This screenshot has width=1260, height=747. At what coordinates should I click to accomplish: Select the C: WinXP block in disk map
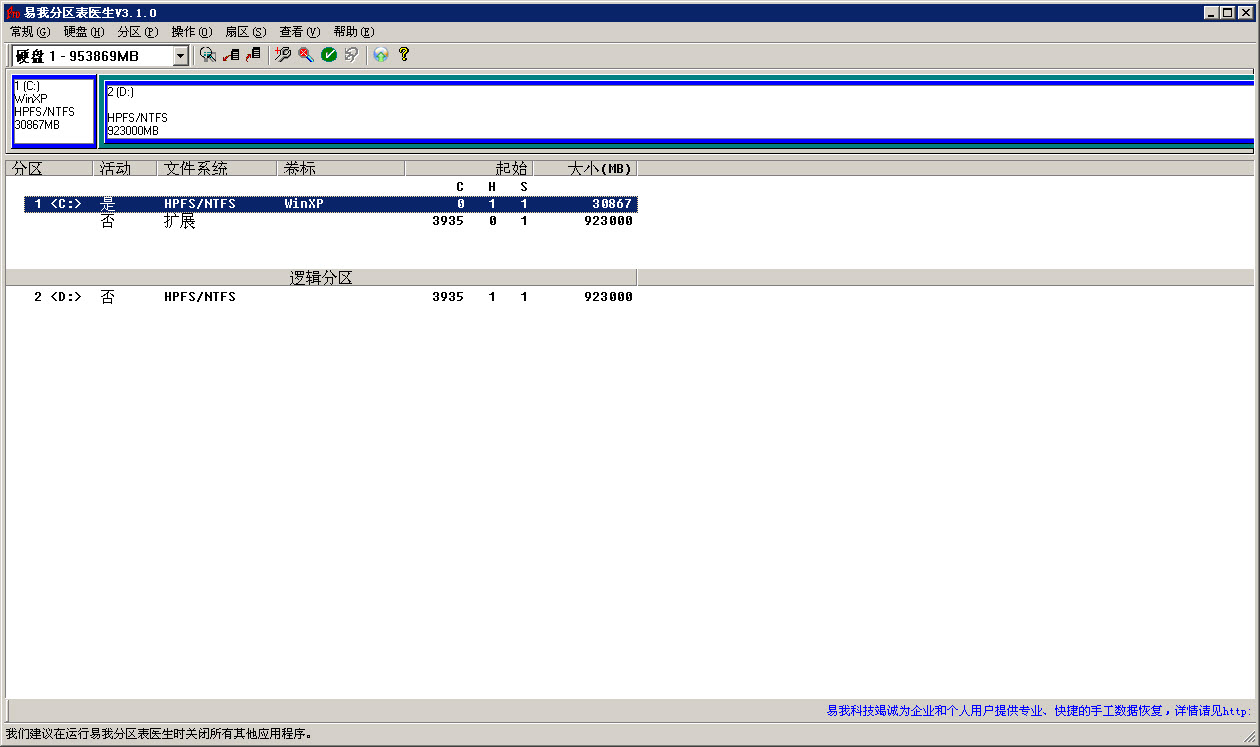point(54,110)
